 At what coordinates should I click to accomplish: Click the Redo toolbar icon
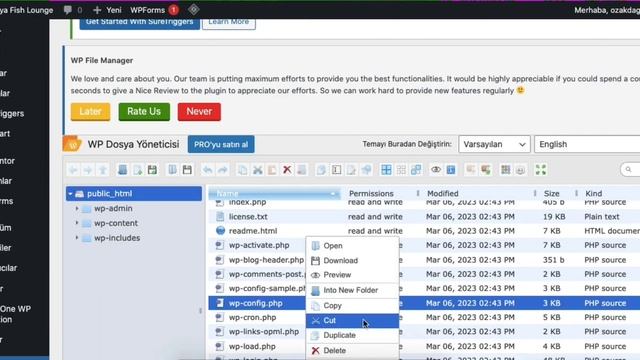222,170
